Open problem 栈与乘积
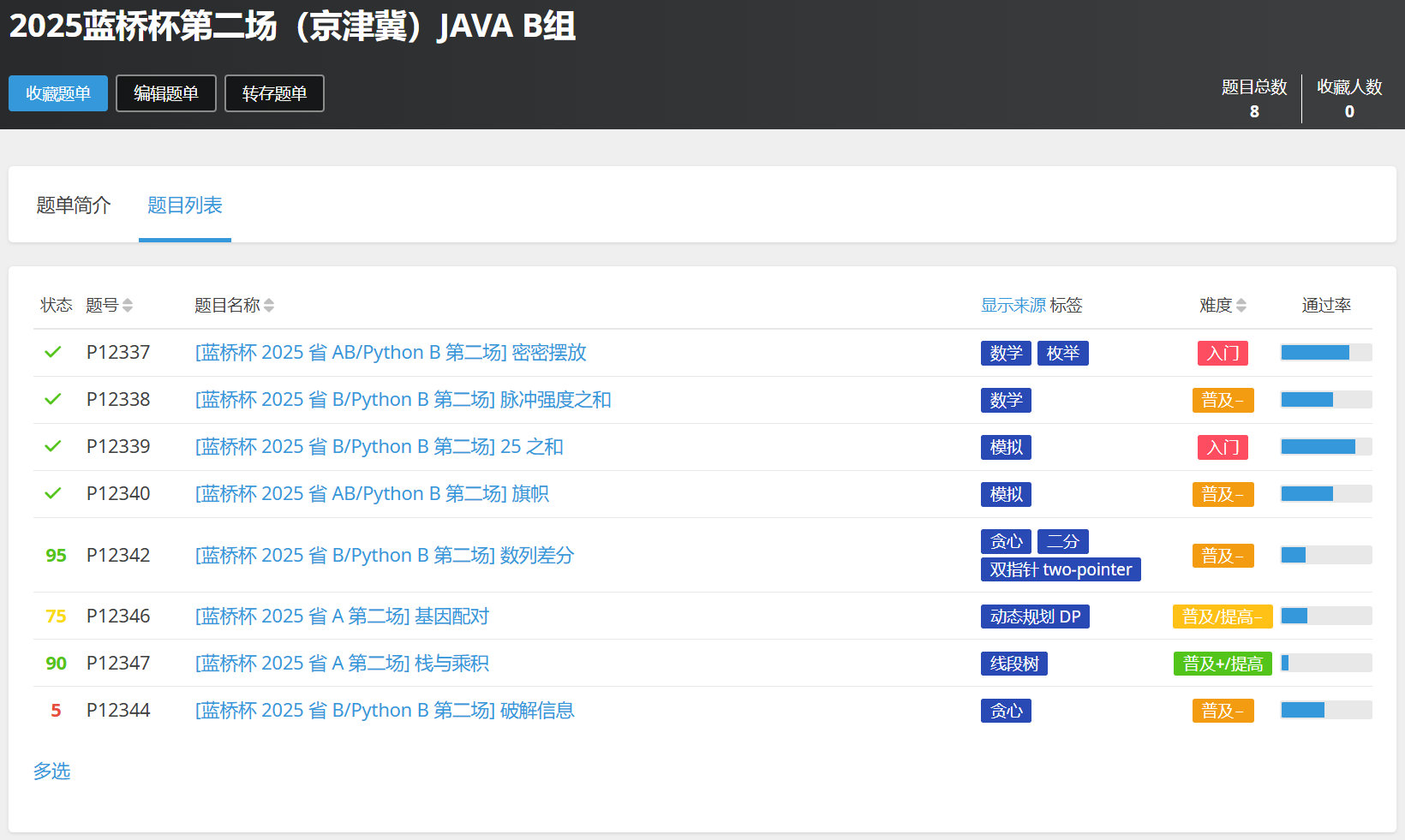This screenshot has width=1405, height=840. tap(343, 664)
